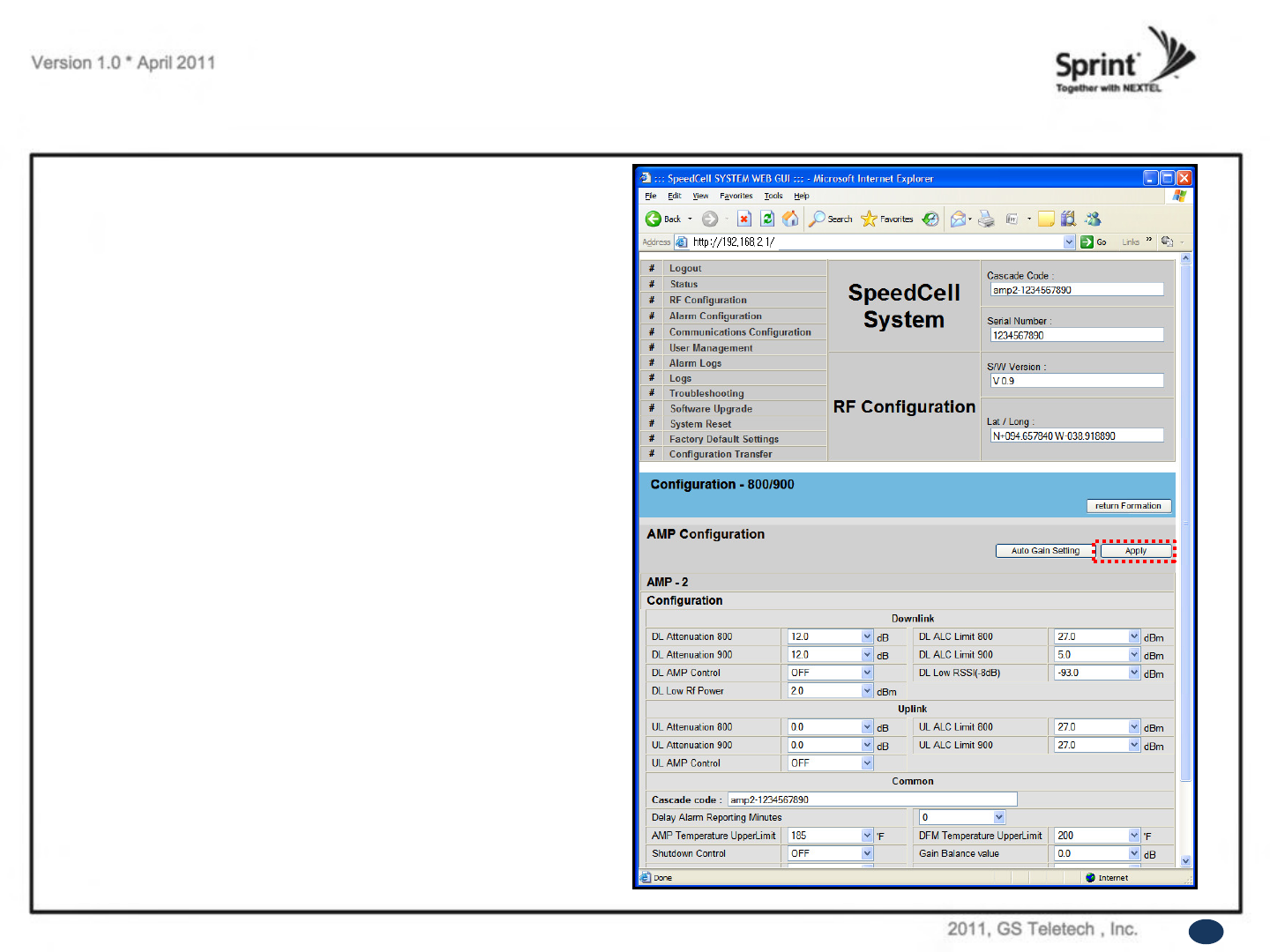Refresh the page using the green arrows icon
Screen dimensions: 1270x952
[x=767, y=219]
